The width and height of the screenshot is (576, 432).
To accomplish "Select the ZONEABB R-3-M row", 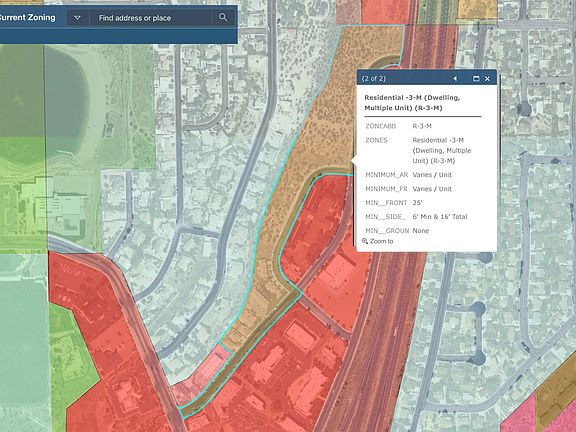I will [x=423, y=126].
